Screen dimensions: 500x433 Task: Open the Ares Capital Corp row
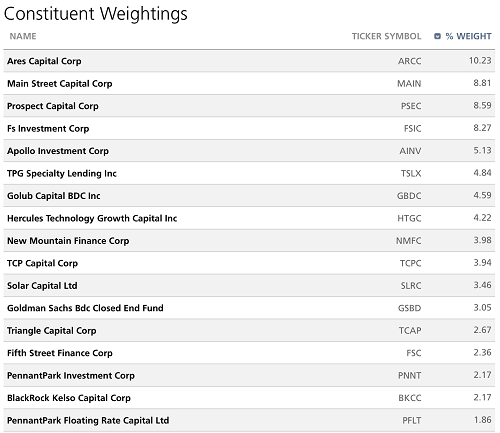tap(249, 61)
